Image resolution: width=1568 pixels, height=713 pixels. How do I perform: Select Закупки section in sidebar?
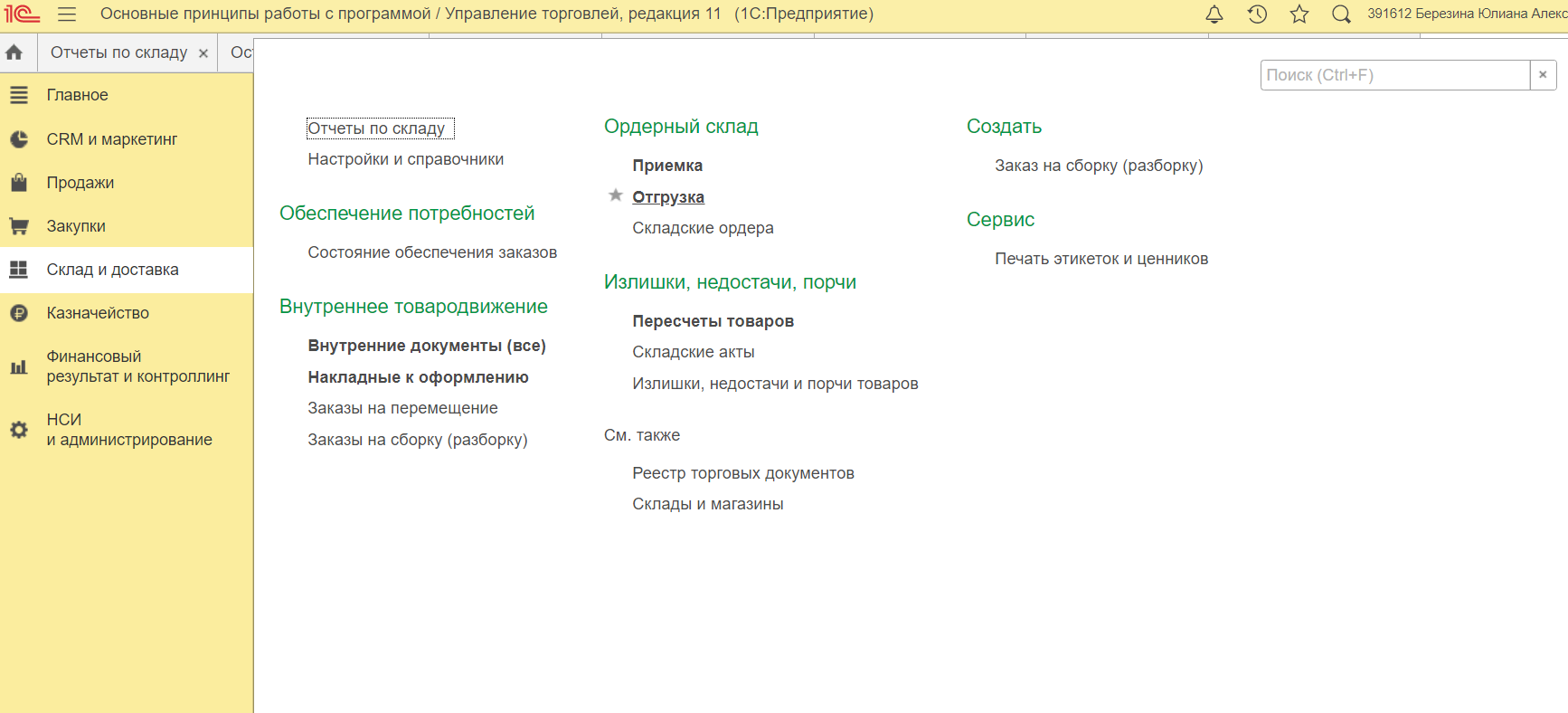(76, 226)
